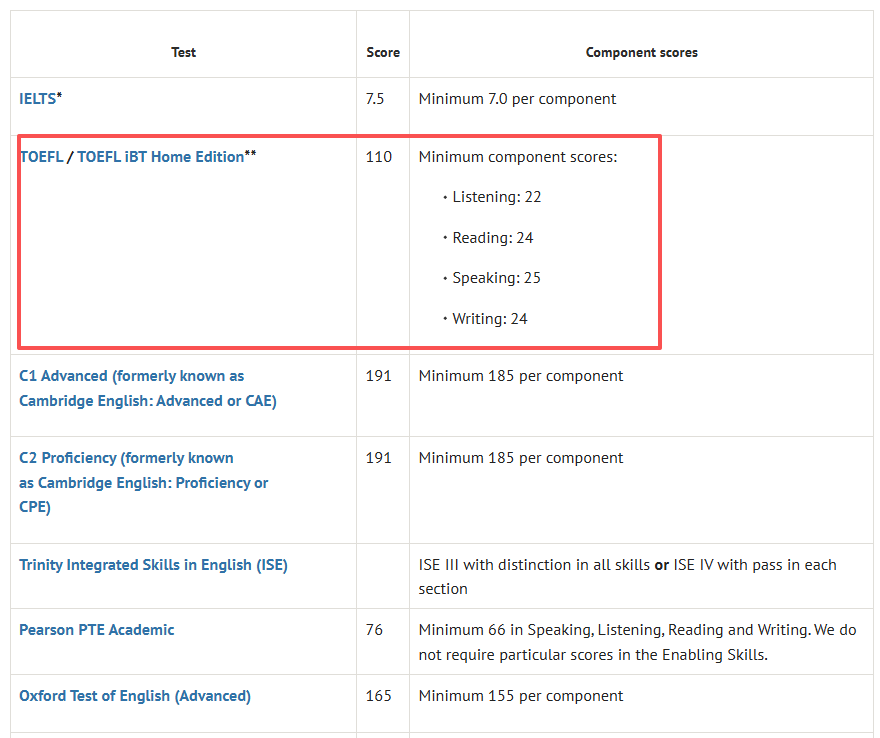Click the 'Minimum 7.0 per component' text
Image resolution: width=880 pixels, height=738 pixels.
point(517,99)
